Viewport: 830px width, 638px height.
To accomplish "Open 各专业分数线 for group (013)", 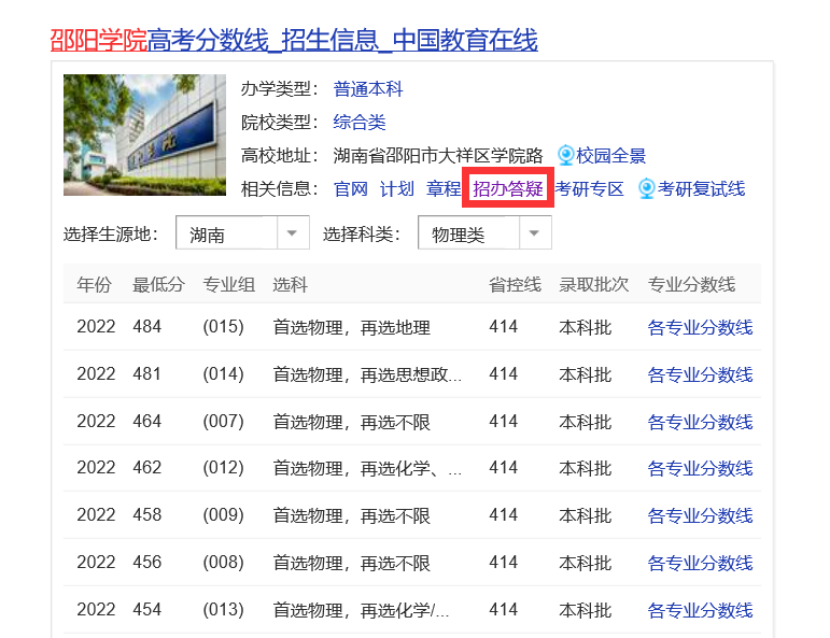I will tap(700, 610).
